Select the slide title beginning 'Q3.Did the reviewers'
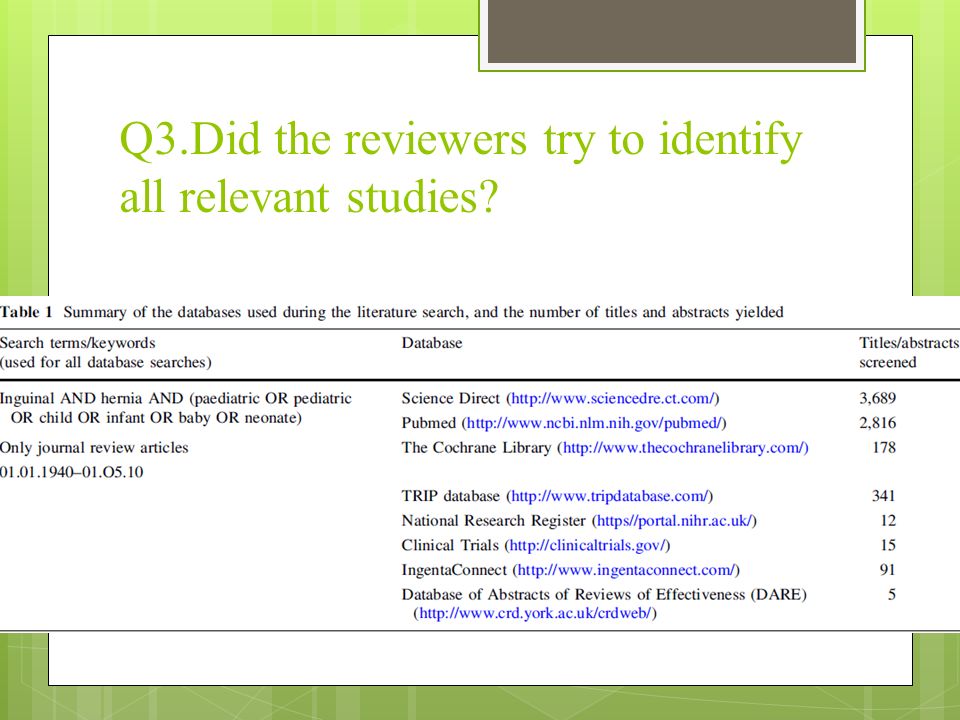 coord(461,167)
